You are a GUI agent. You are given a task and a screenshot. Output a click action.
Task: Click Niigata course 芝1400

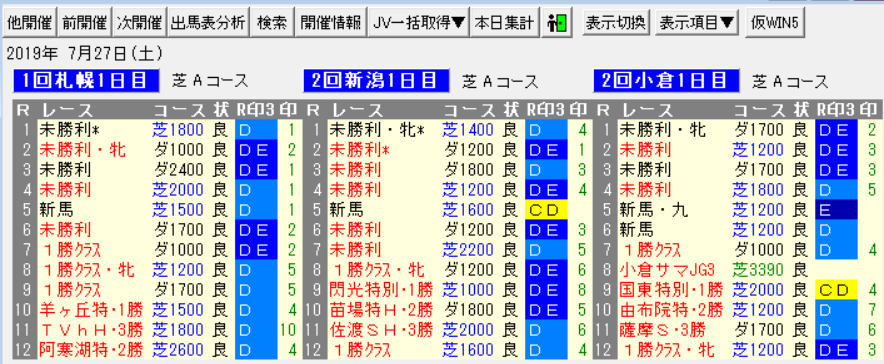(x=468, y=130)
